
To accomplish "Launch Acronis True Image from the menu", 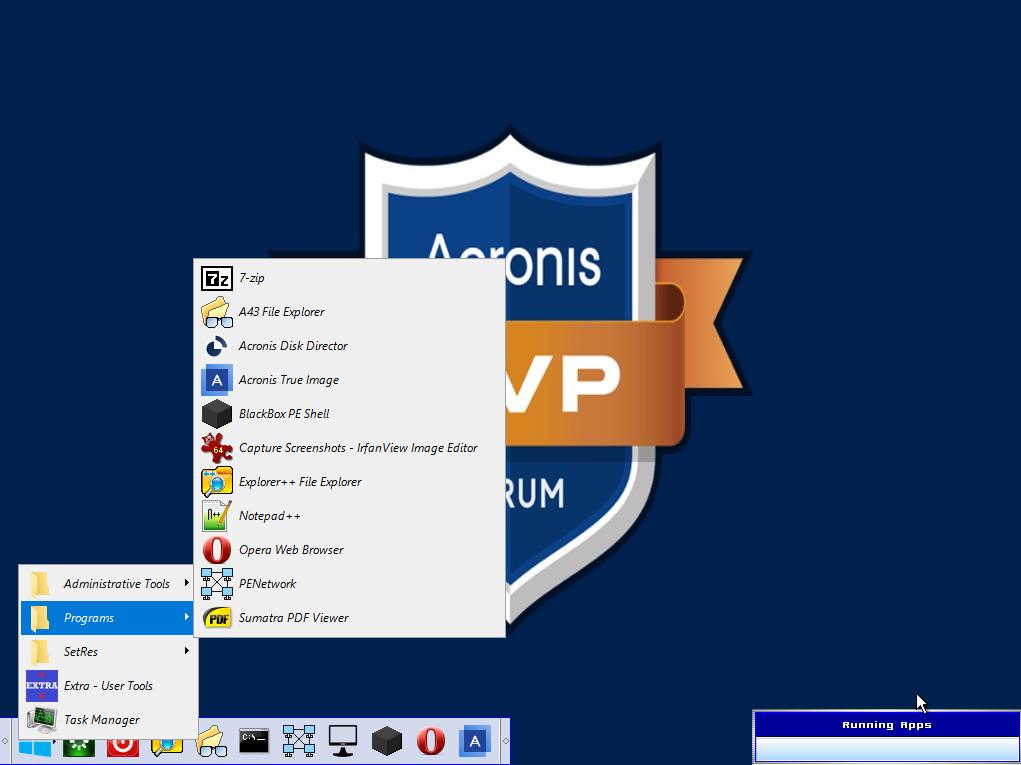I will [288, 380].
